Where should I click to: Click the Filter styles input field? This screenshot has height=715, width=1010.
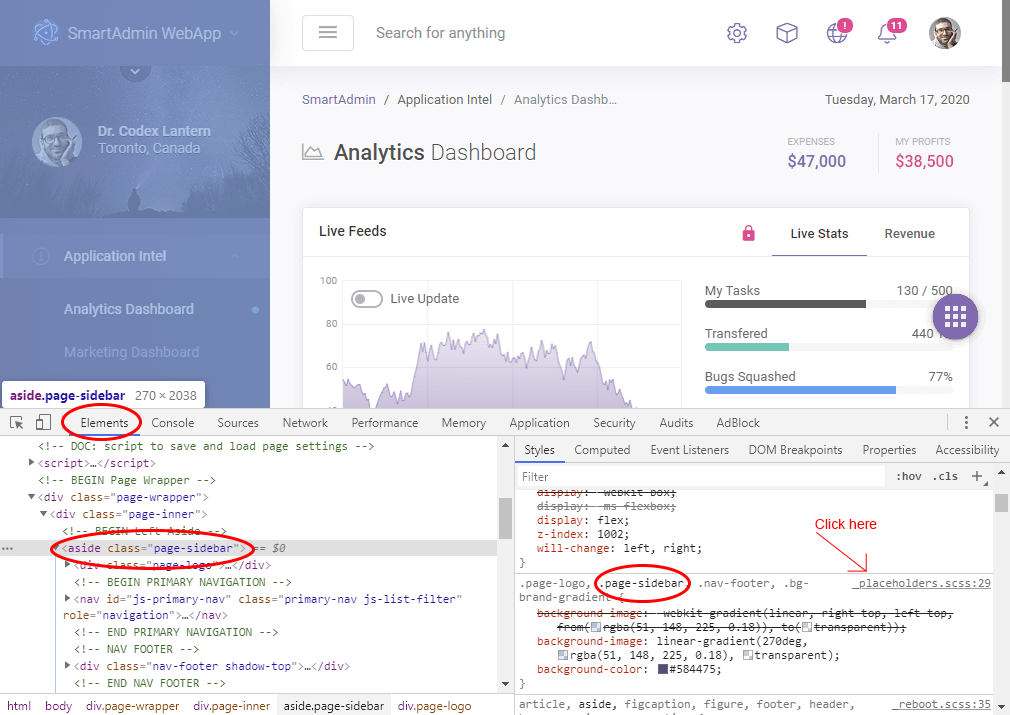(x=700, y=477)
